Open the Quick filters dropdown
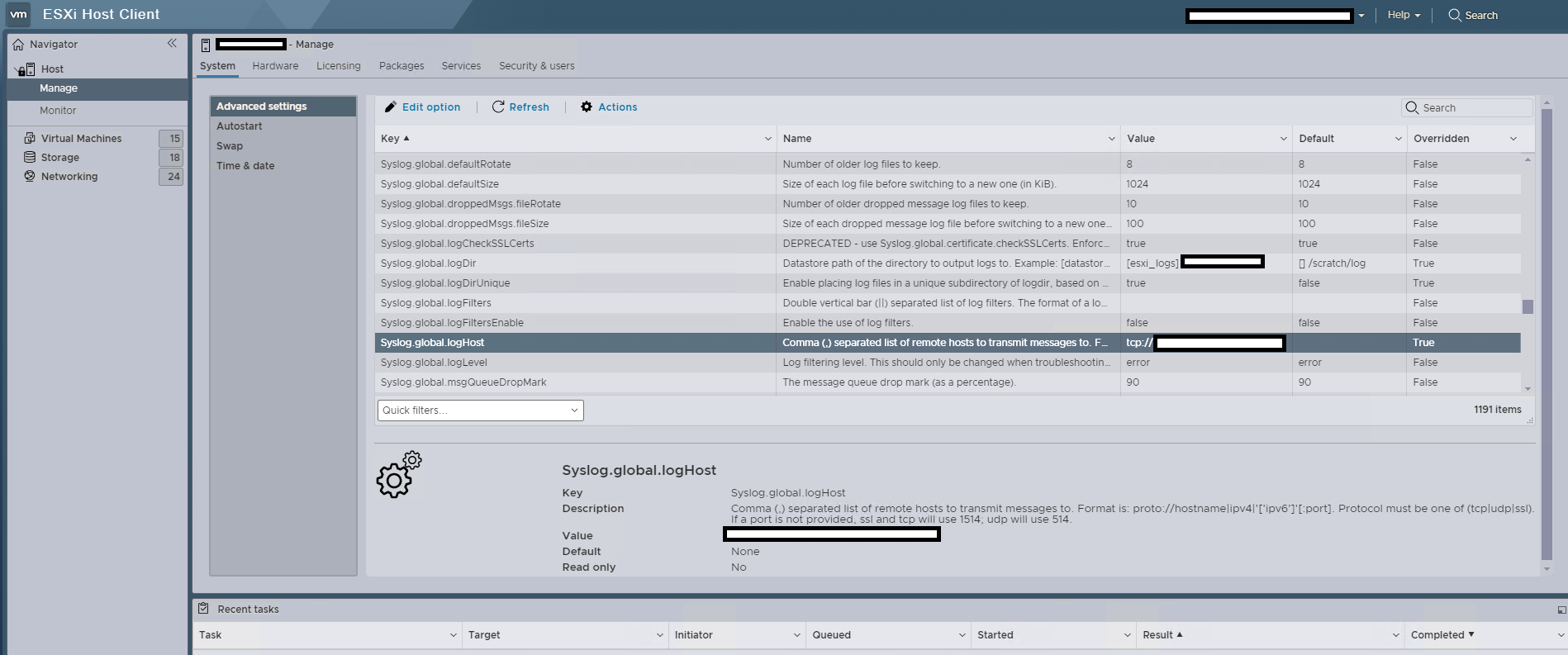This screenshot has width=1568, height=655. [x=480, y=411]
